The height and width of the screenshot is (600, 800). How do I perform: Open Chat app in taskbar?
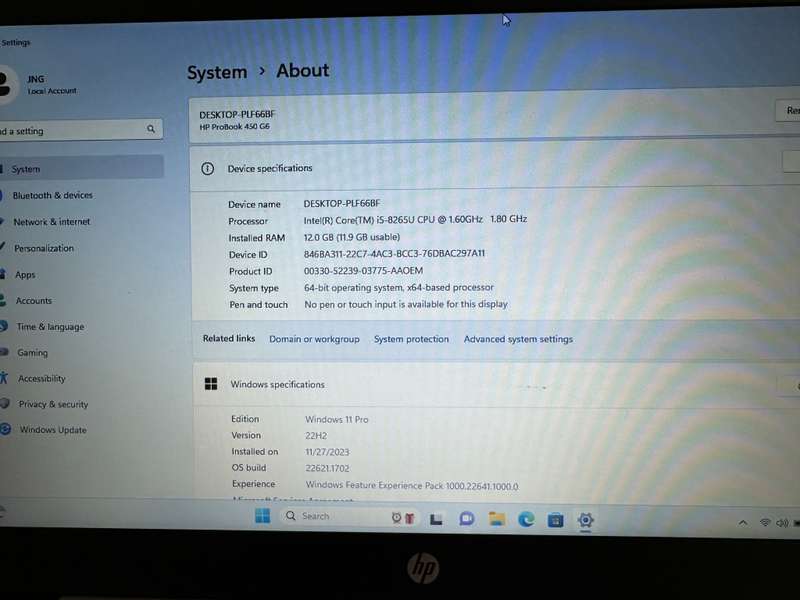[x=466, y=519]
